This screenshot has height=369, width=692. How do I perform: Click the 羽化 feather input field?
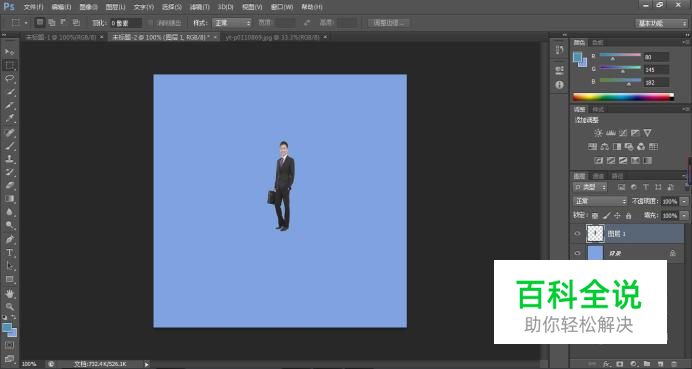pyautogui.click(x=126, y=23)
